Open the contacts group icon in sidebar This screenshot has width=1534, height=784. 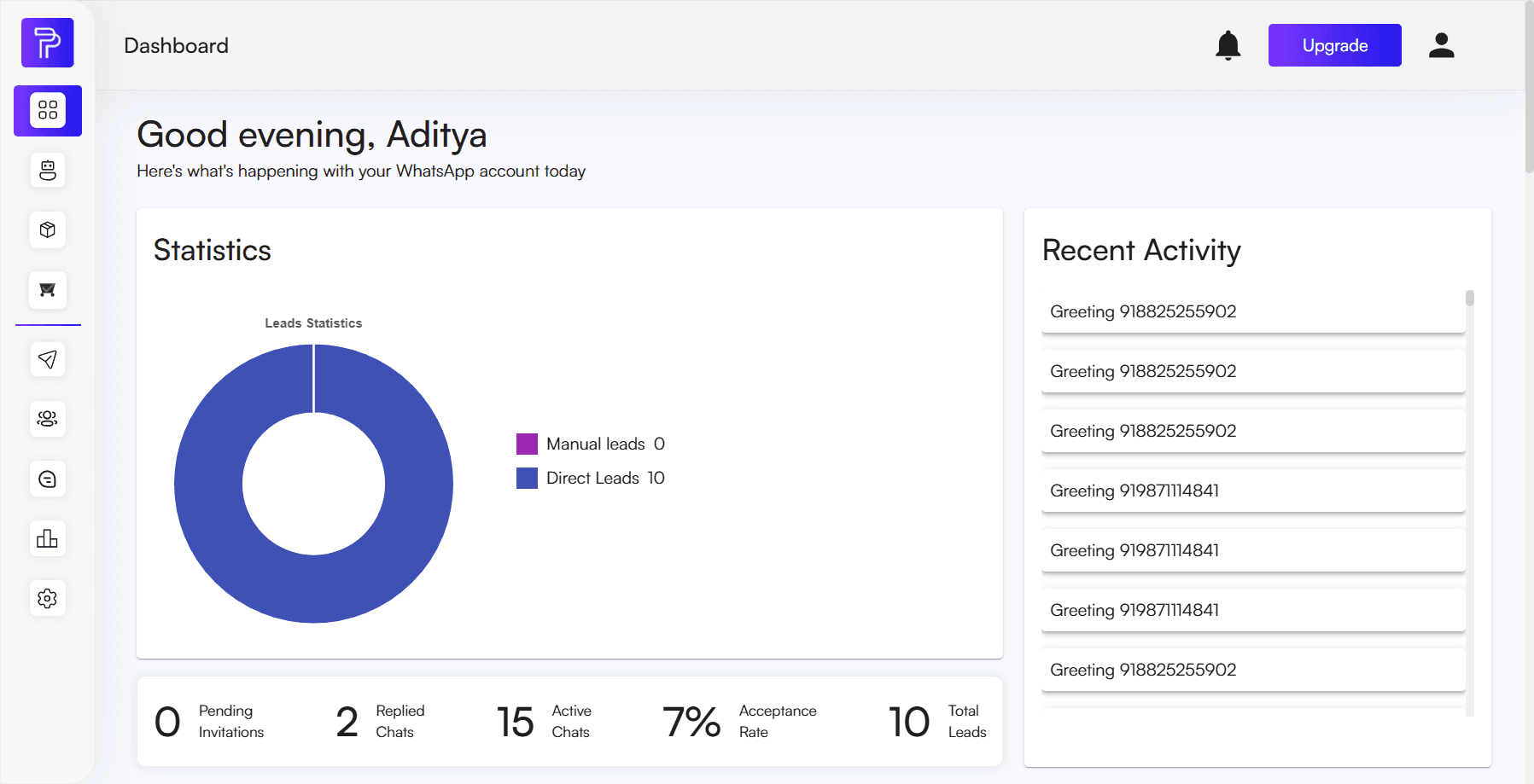(48, 419)
